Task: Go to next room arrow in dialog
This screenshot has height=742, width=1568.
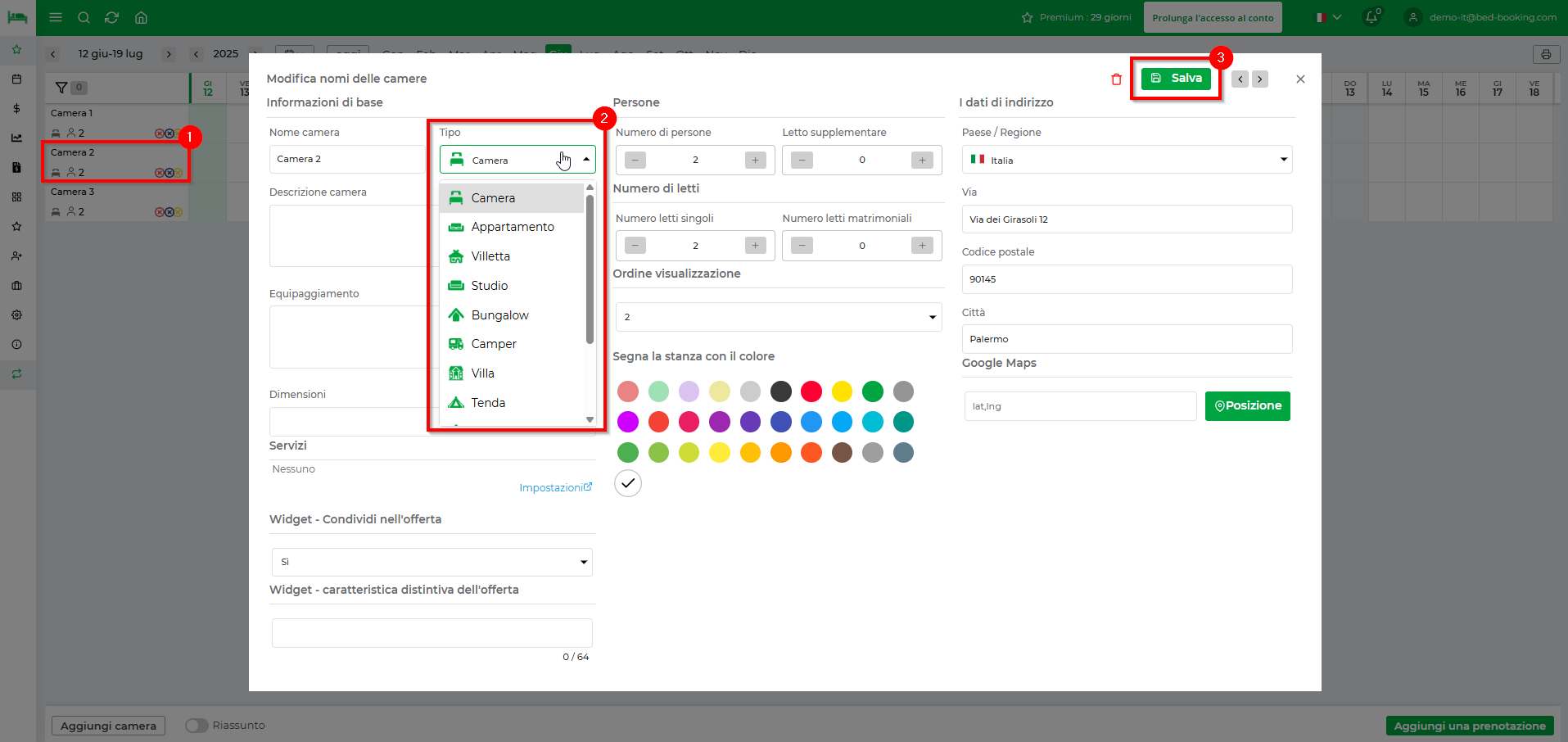Action: click(x=1260, y=79)
